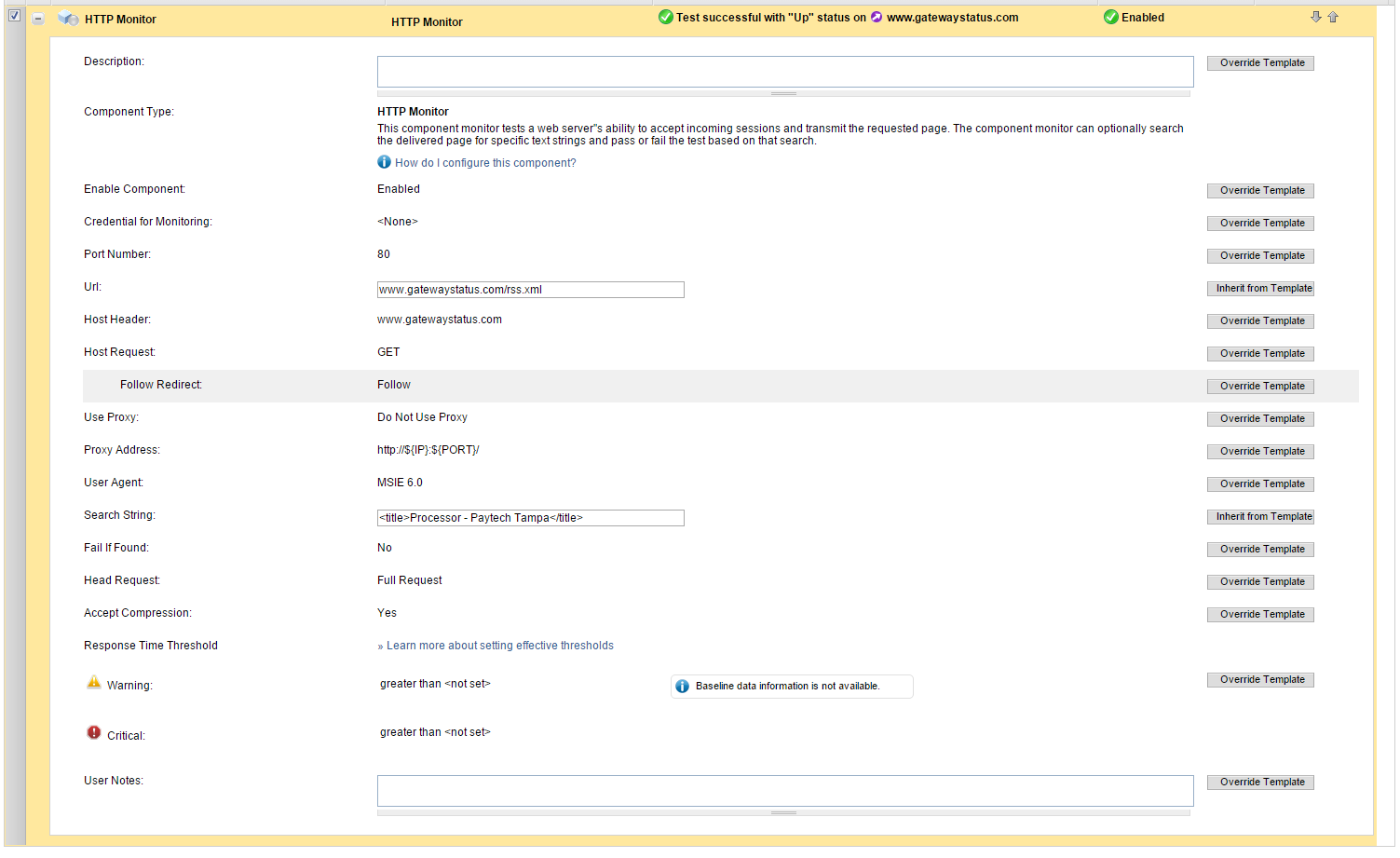Viewport: 1400px width, 858px height.
Task: Click the 'Test successful with "Up" status on' text
Action: (x=771, y=18)
